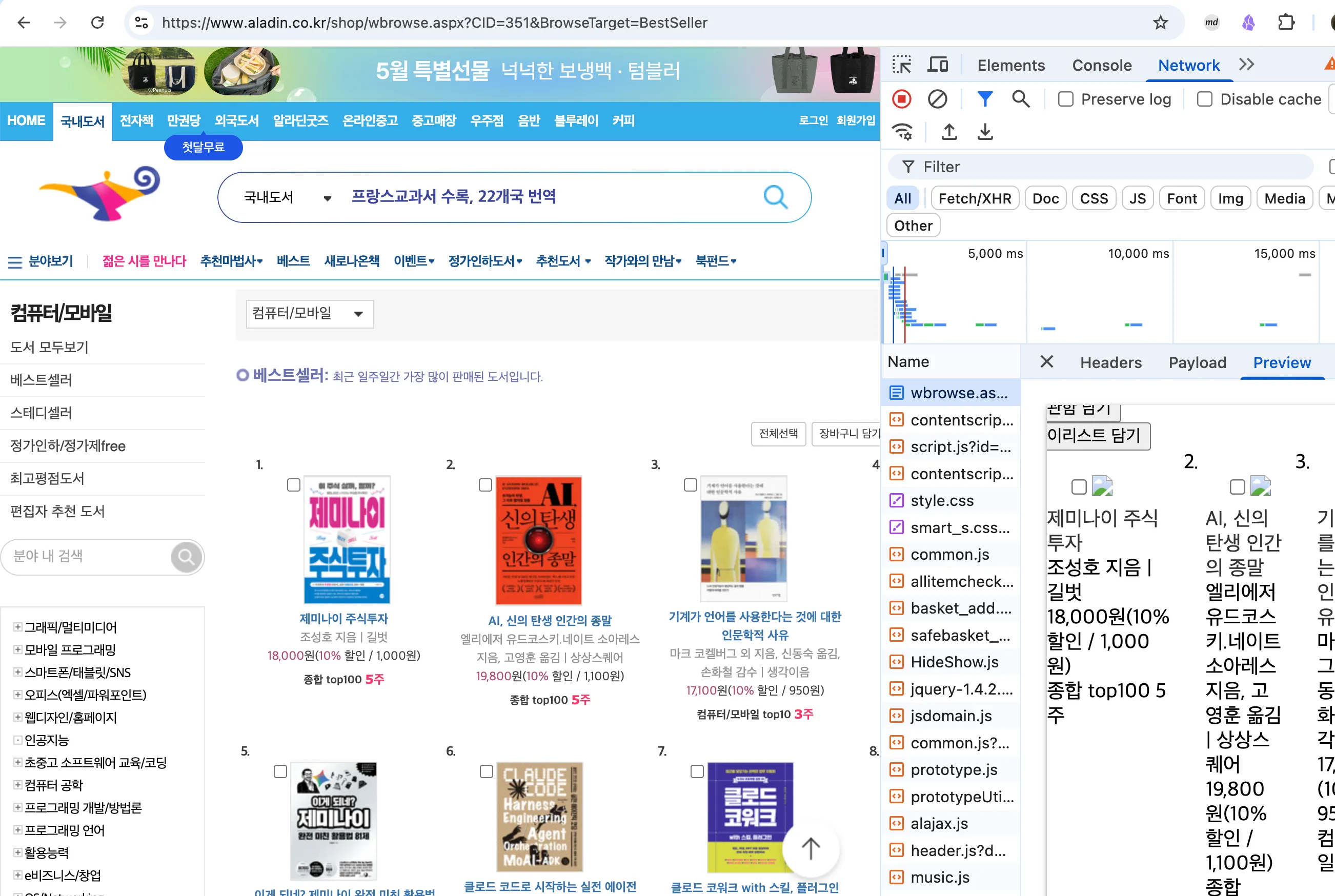
Task: Click the Aladin search magnifier icon
Action: pyautogui.click(x=776, y=197)
